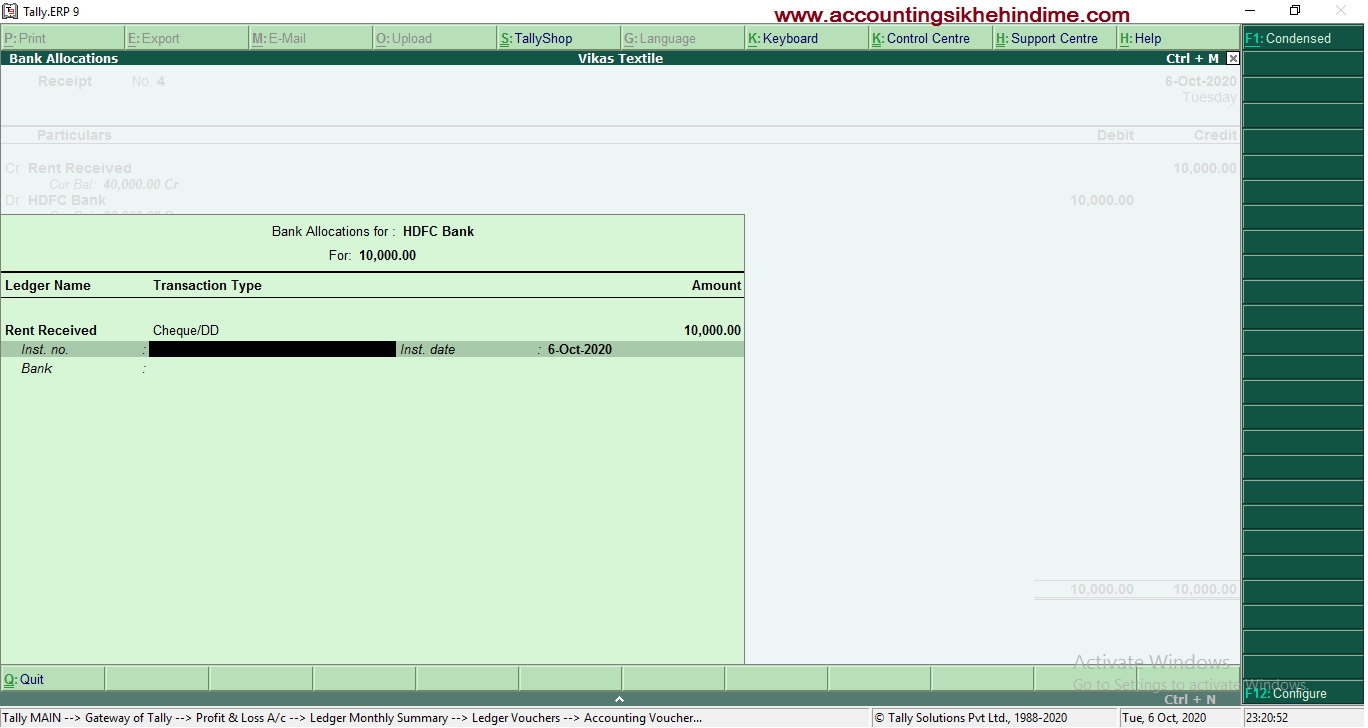Click the Ctrl + N label
Viewport: 1368px width, 728px height.
pyautogui.click(x=1190, y=699)
